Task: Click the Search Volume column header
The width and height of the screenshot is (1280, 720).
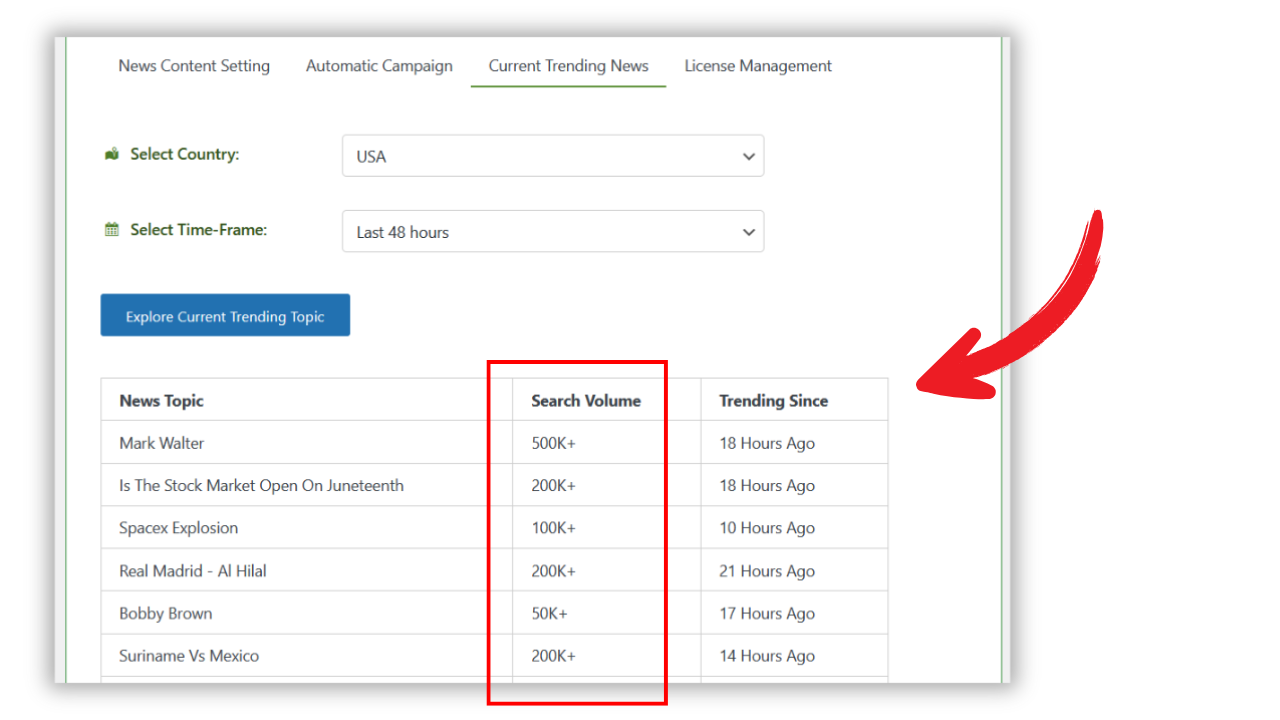Action: (586, 401)
